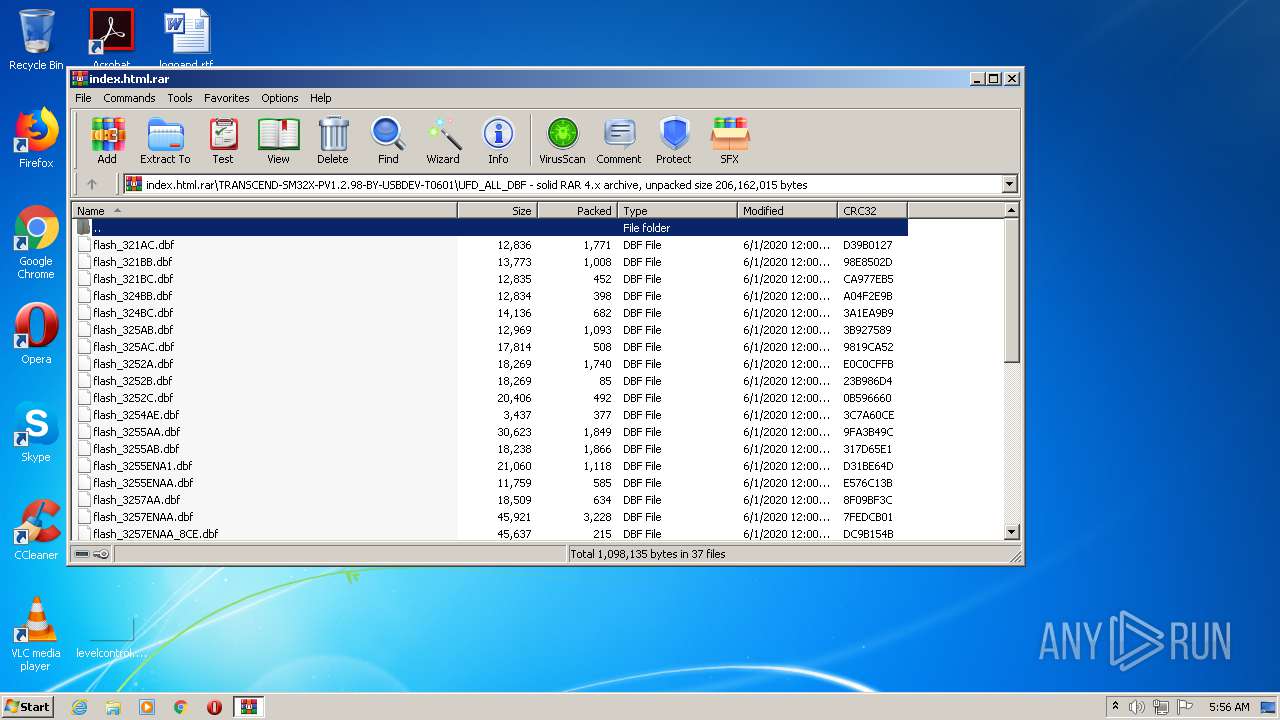Open Recycle Bin desktop icon
This screenshot has width=1280, height=720.
[36, 40]
